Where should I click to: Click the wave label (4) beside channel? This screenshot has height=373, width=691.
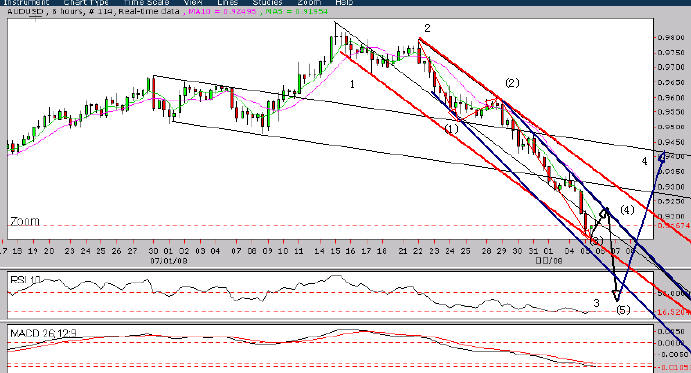627,210
